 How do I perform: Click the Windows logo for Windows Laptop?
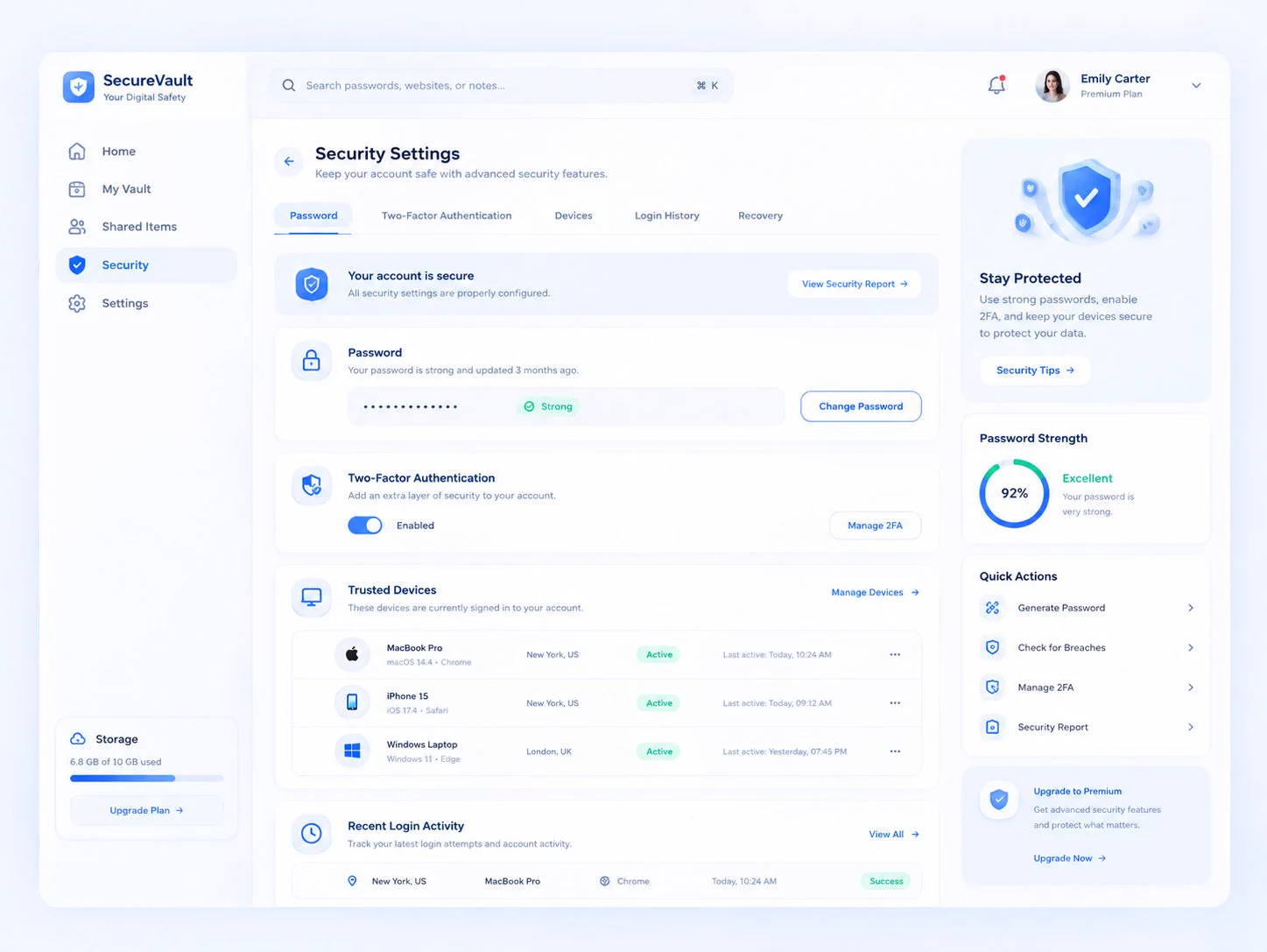352,751
